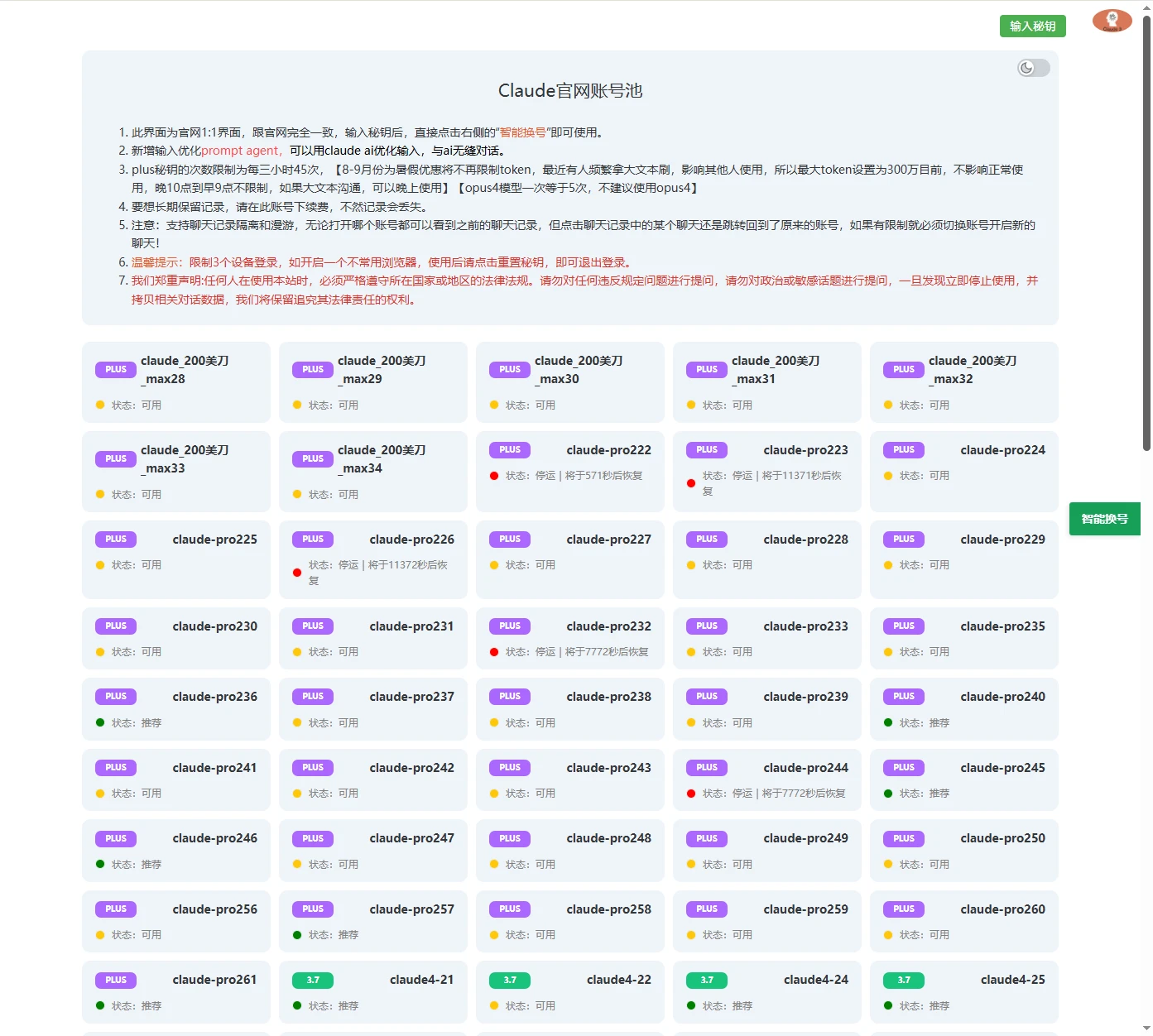Click PLUS badge on claude-pro256
Image resolution: width=1153 pixels, height=1036 pixels.
116,909
